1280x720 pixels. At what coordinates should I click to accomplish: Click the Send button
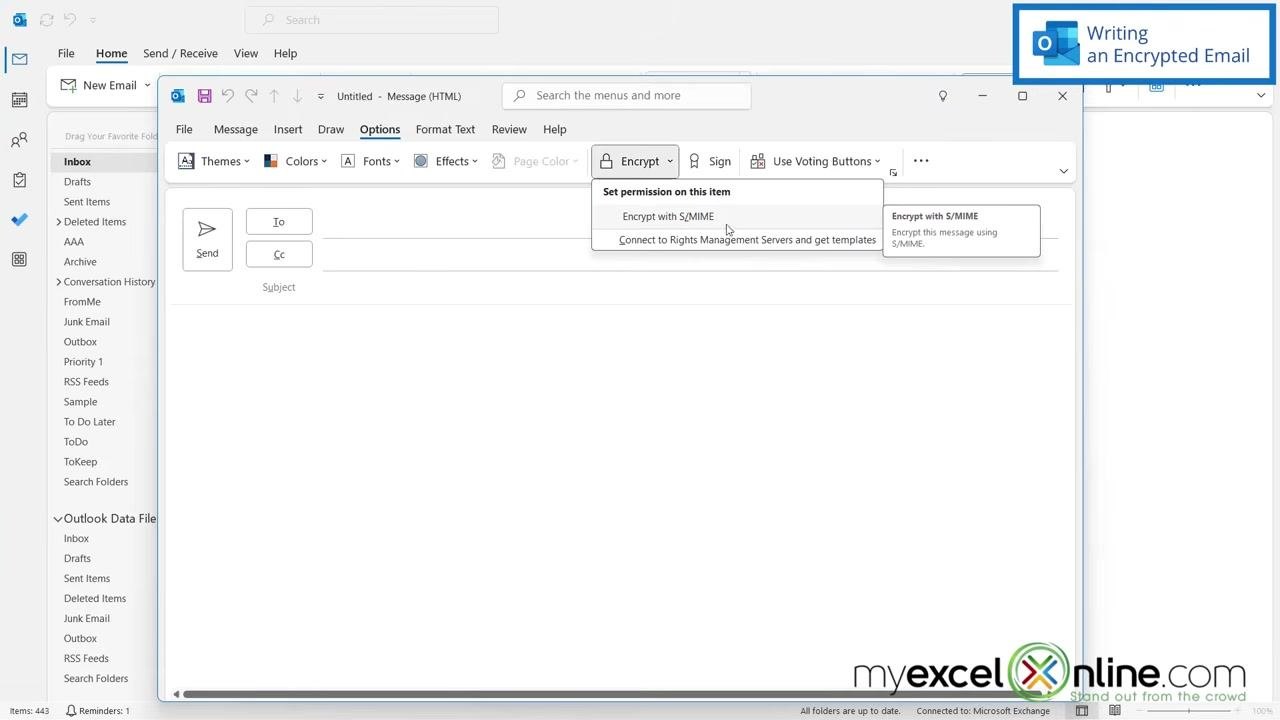point(207,239)
